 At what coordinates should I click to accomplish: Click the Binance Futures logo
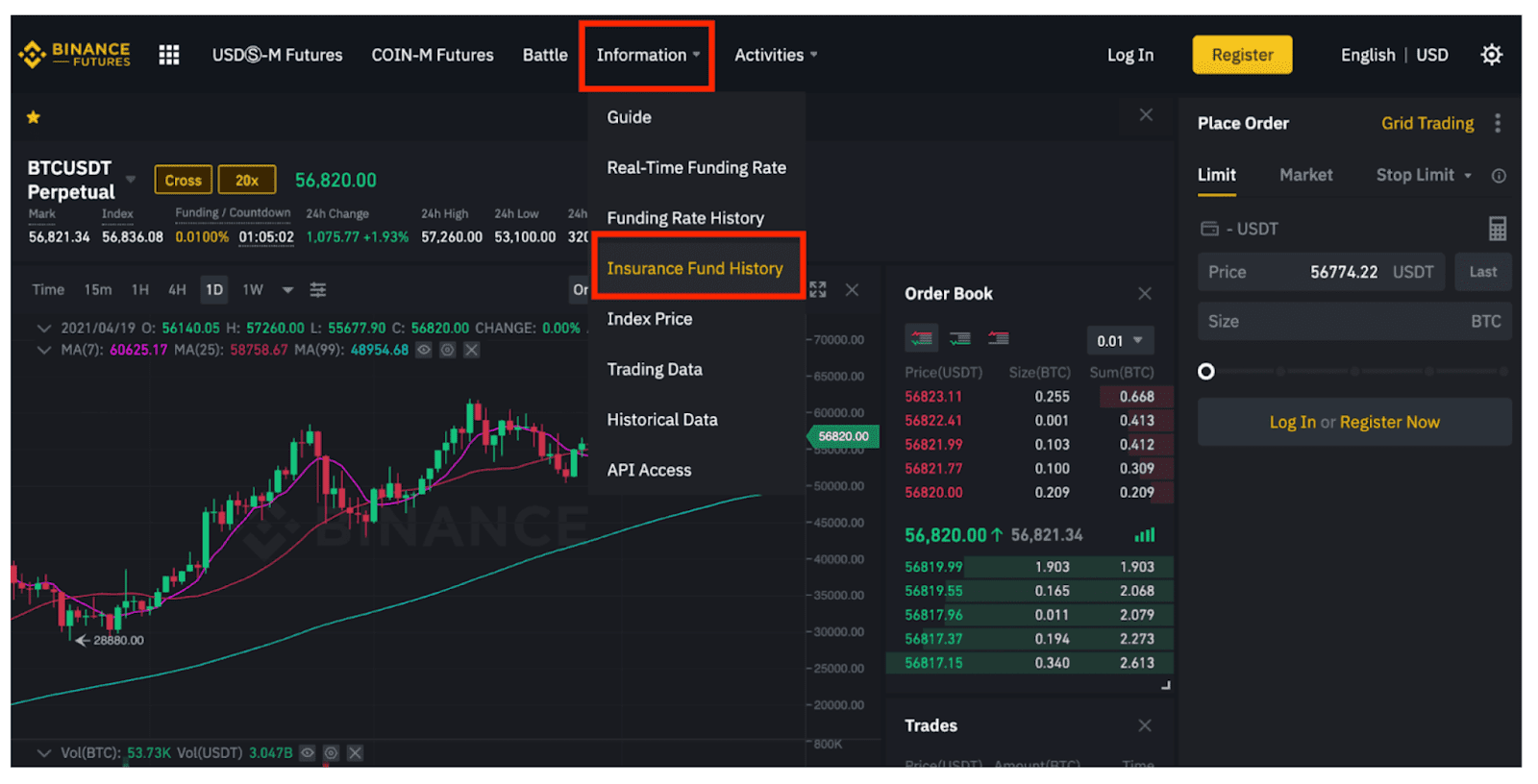pyautogui.click(x=74, y=55)
